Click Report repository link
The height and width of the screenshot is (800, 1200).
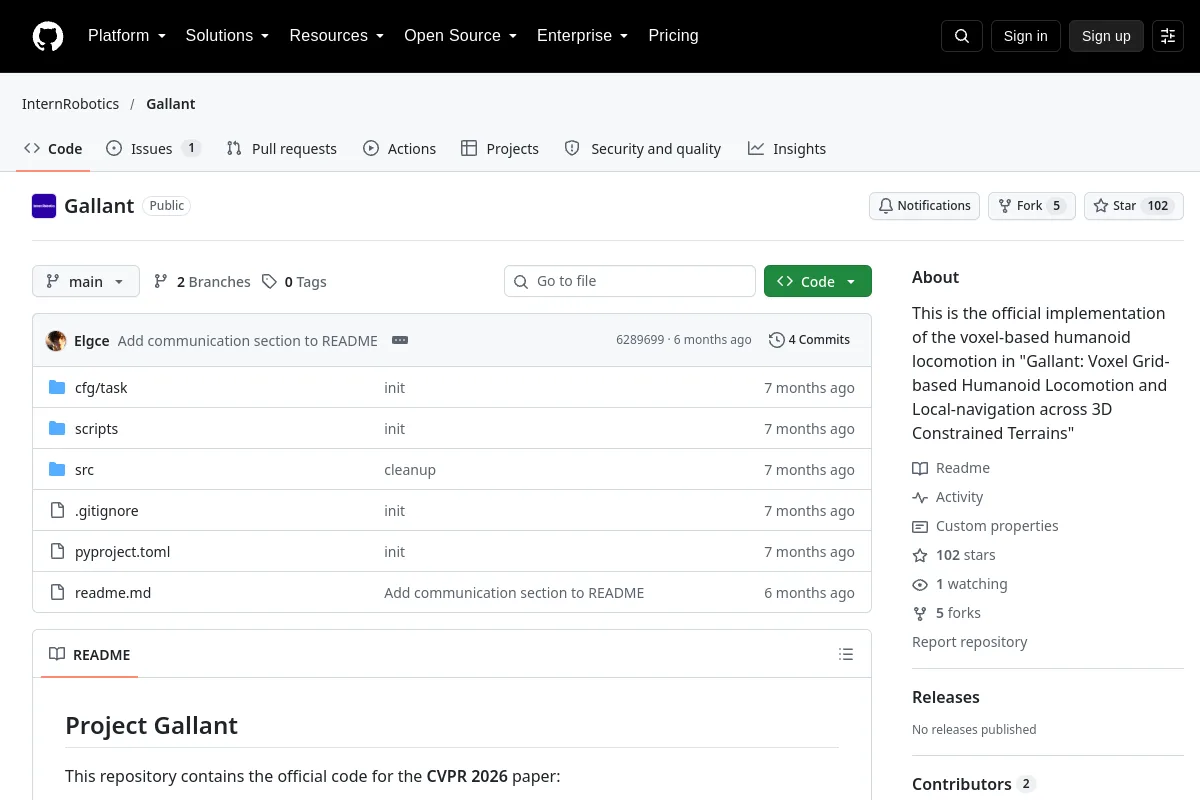pos(969,642)
